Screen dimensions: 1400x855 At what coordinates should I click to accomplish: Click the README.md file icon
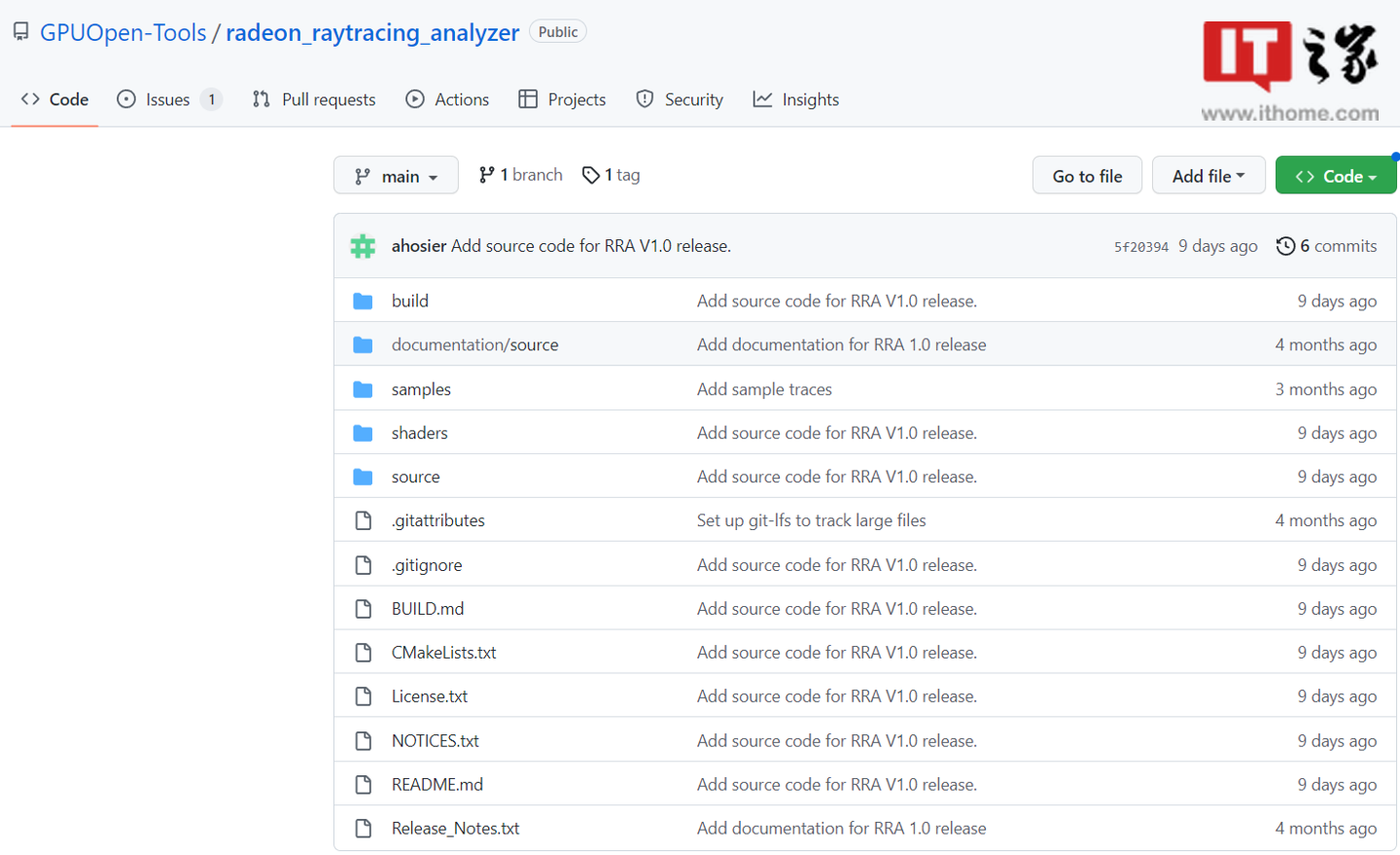click(364, 785)
